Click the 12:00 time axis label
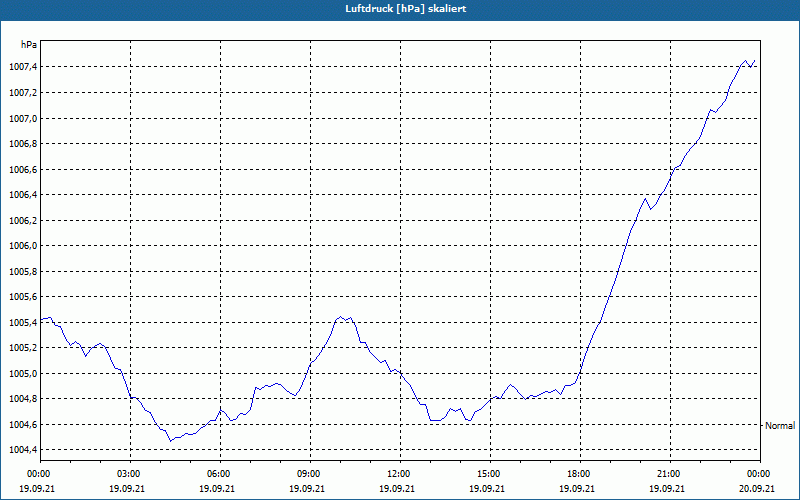 [400, 474]
